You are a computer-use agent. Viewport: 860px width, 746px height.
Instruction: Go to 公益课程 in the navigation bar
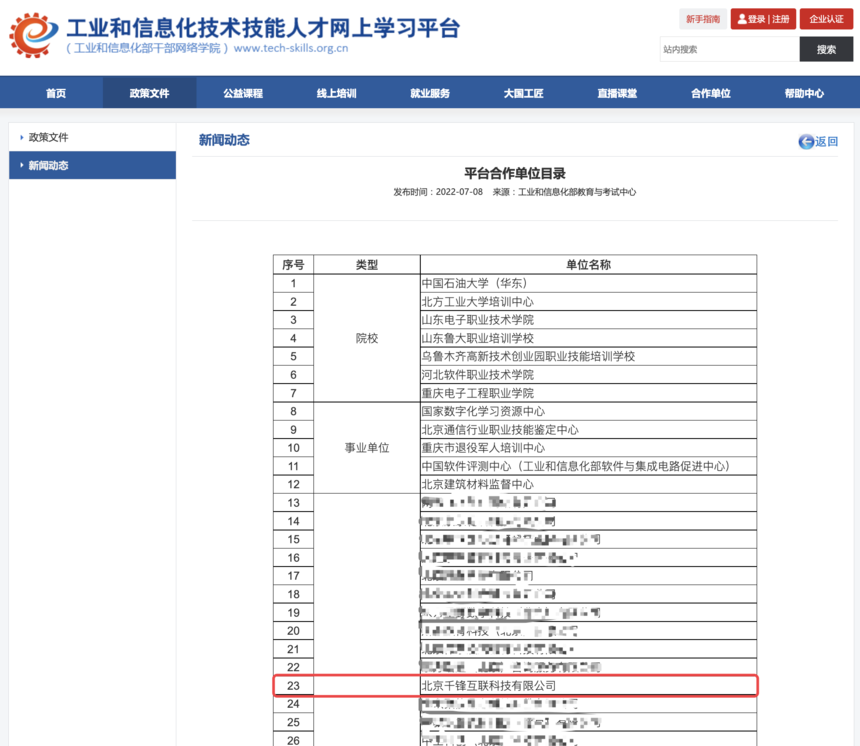243,93
